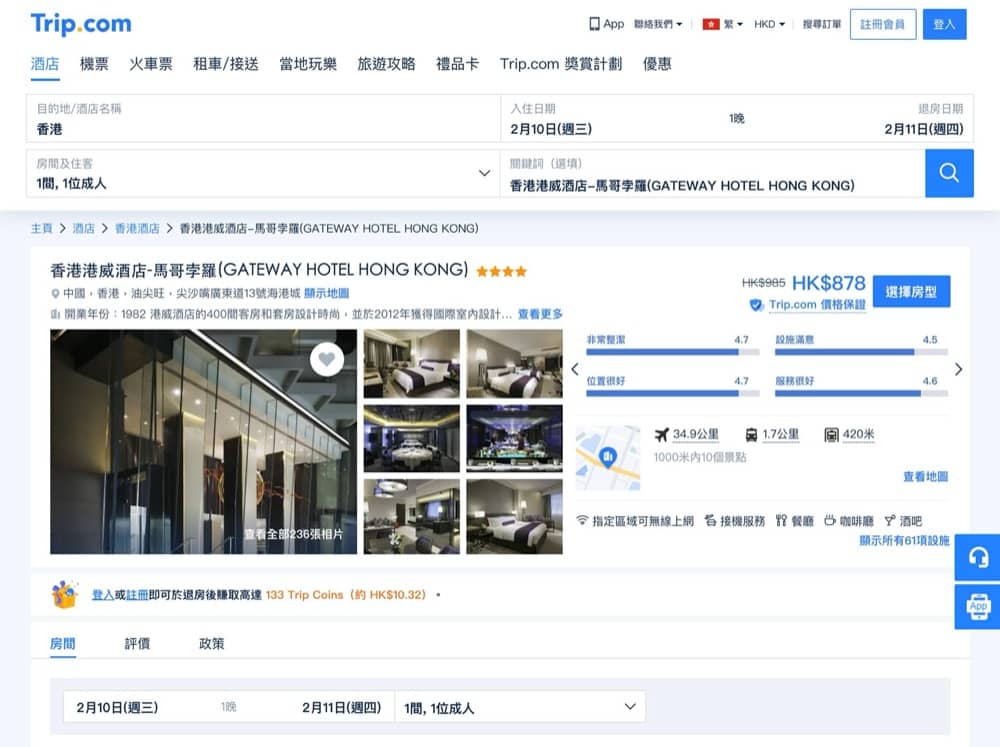
Task: Open the App download phone icon
Action: 594,24
